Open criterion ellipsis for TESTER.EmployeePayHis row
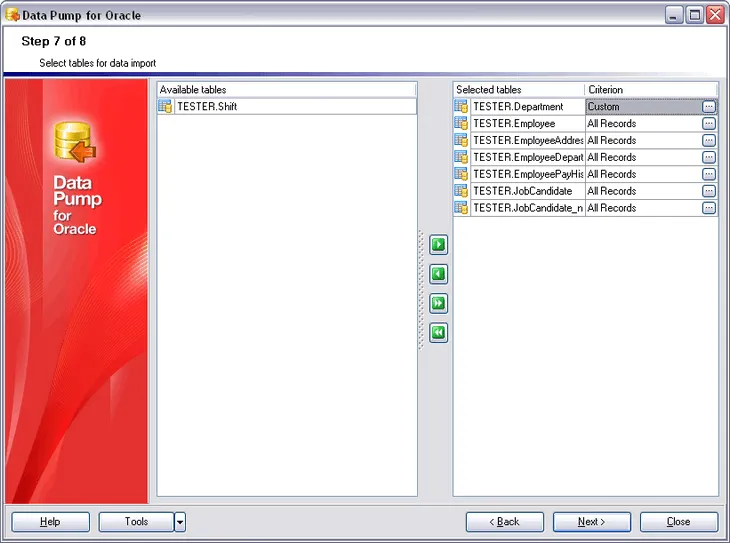The height and width of the screenshot is (543, 730). coord(709,174)
